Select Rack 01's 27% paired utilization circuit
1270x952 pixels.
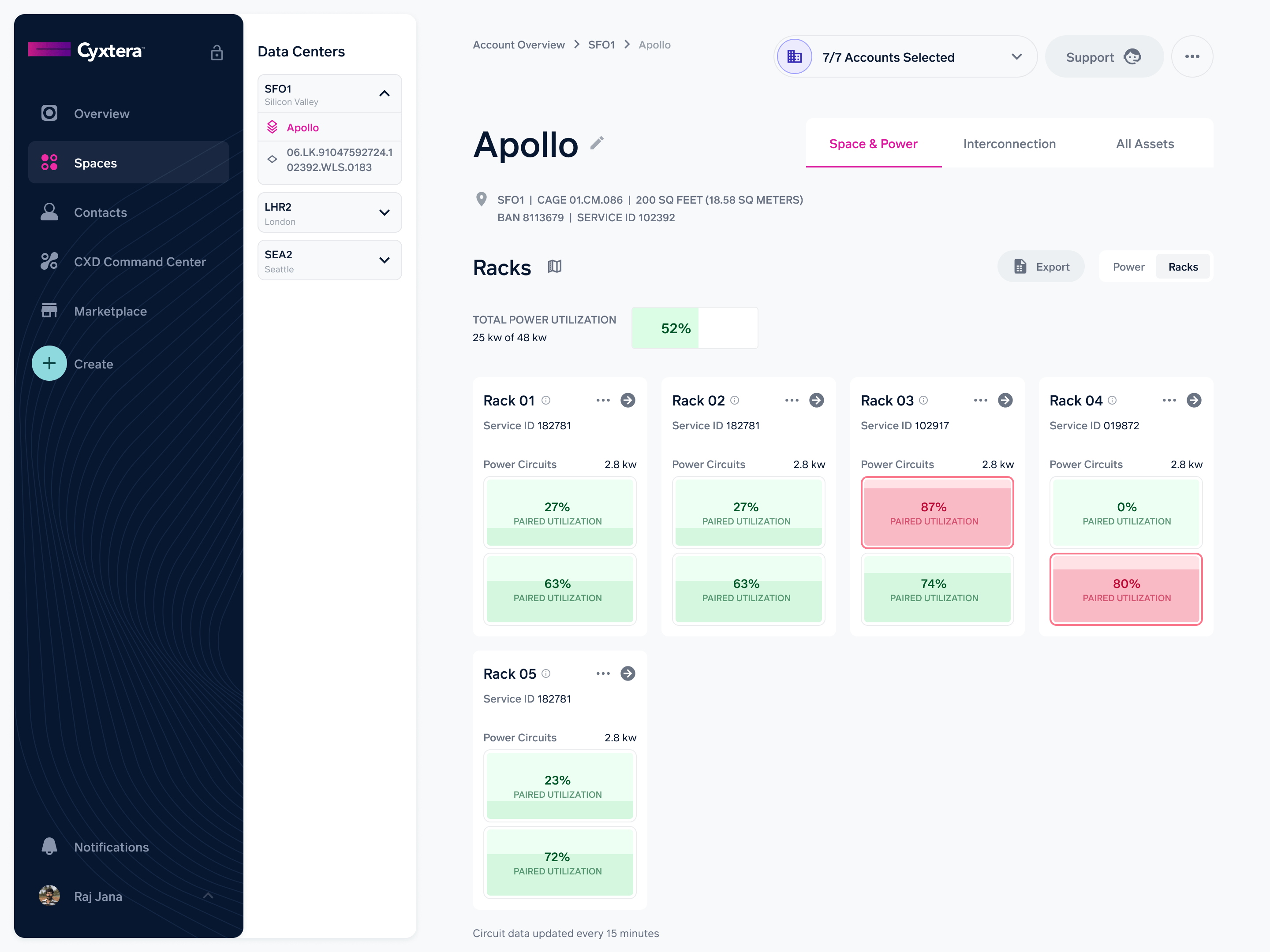[x=560, y=513]
